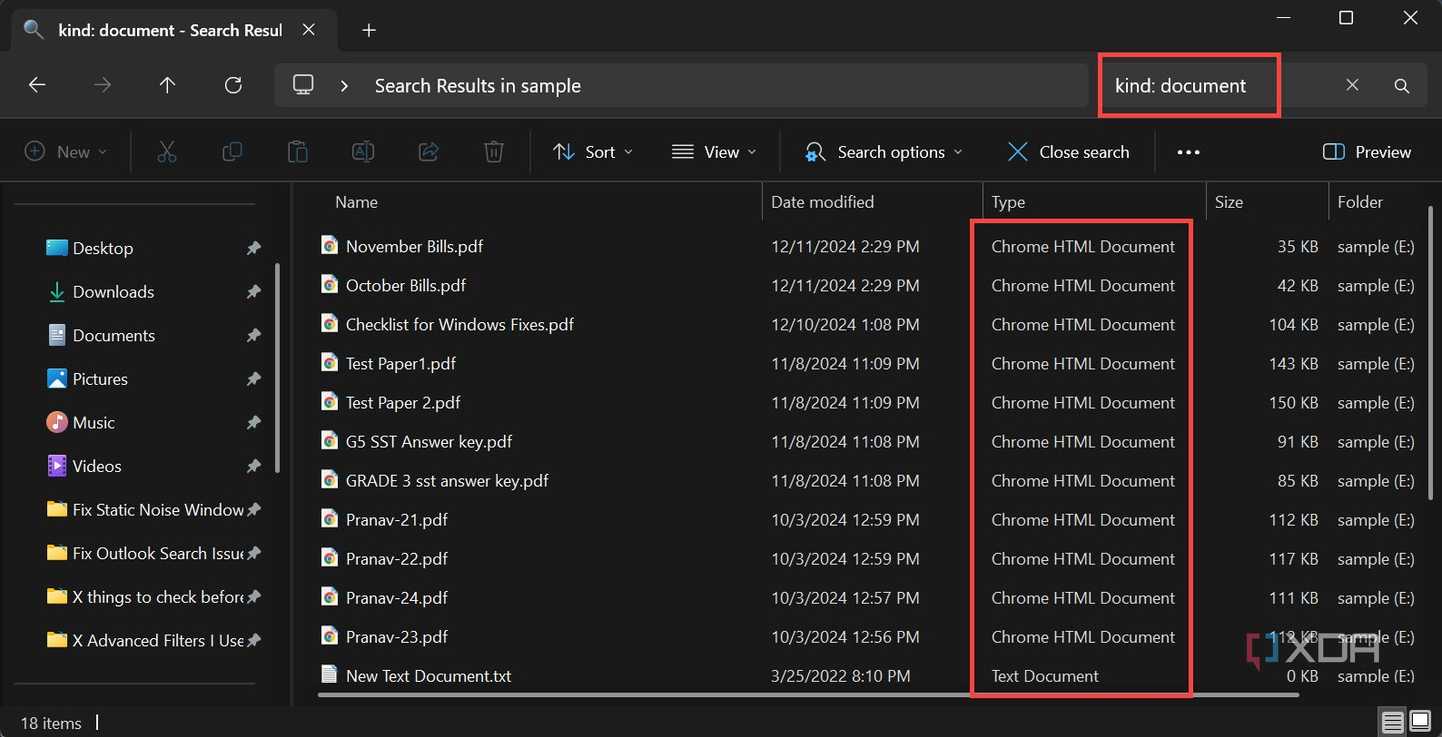Select Test Paper 2.pdf
Screen dimensions: 1442x737
pos(403,402)
